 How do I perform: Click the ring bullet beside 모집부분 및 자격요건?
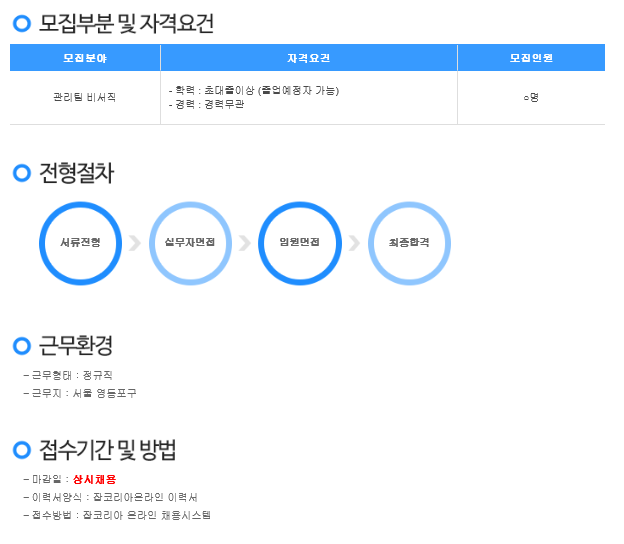(x=22, y=24)
